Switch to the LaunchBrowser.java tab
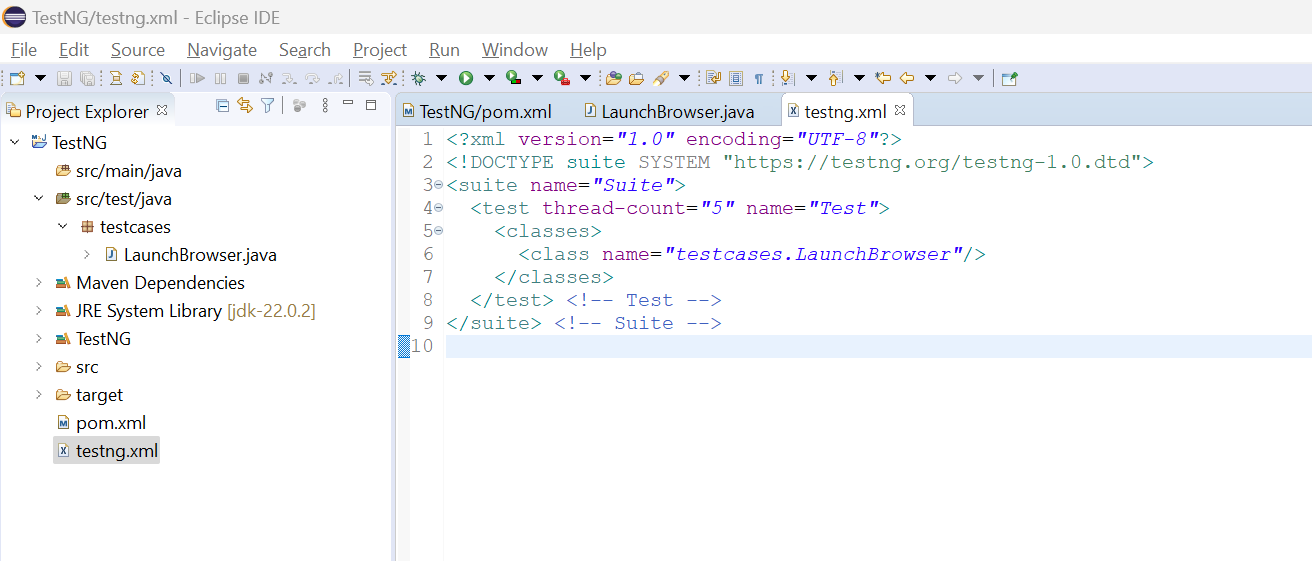This screenshot has height=561, width=1312. pos(669,111)
